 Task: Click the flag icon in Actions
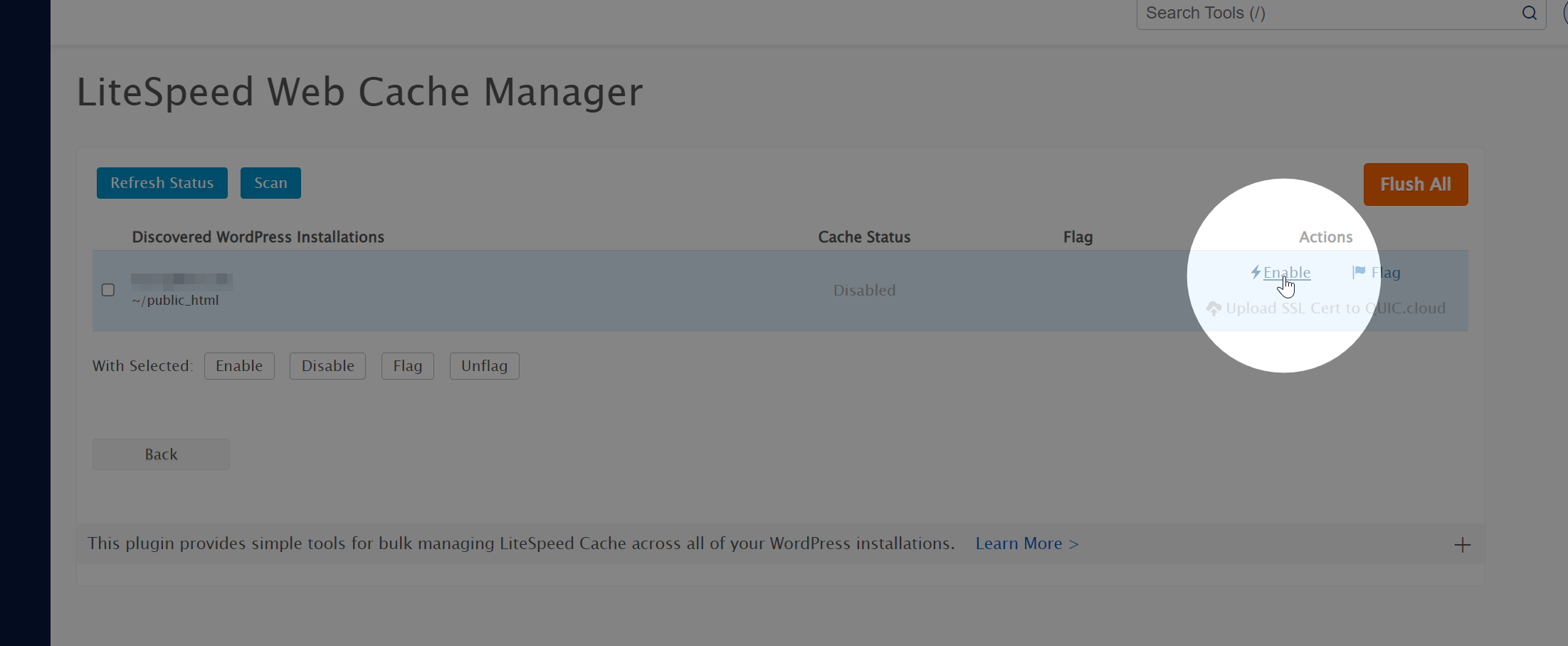click(x=1359, y=272)
